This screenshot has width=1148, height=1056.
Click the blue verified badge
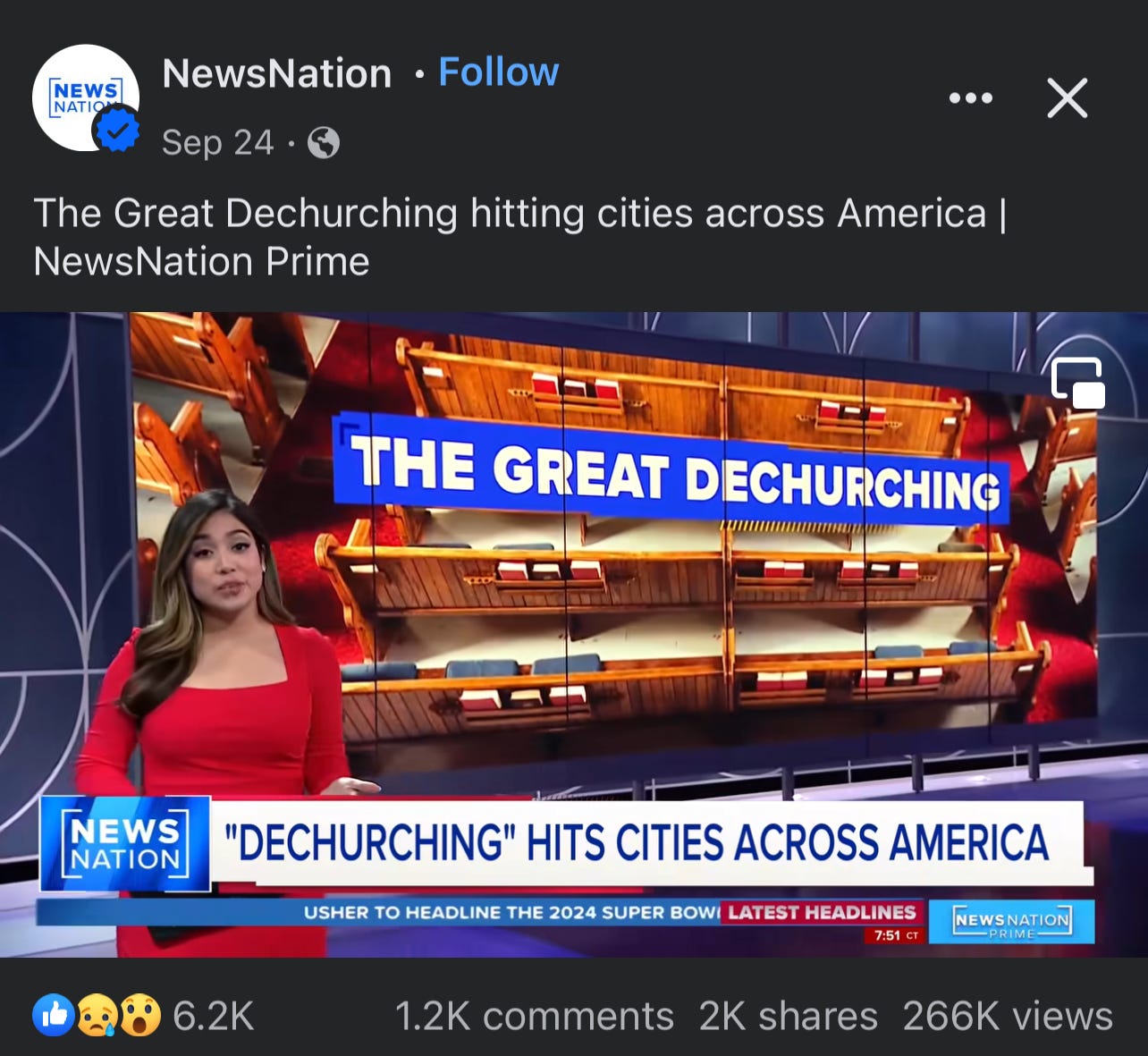[x=117, y=131]
